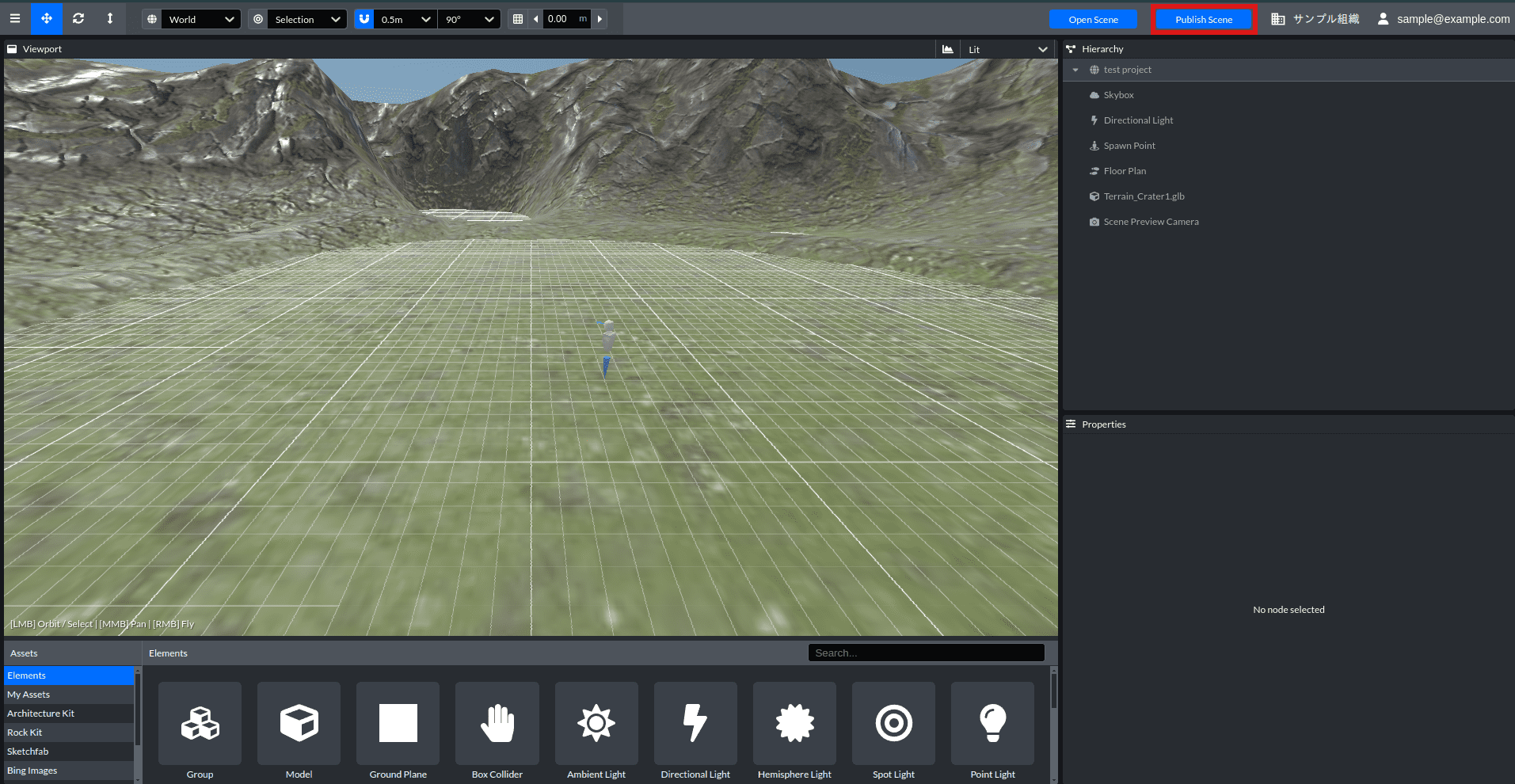Increase the grid height with the right stepper arrow
The image size is (1515, 784).
[599, 18]
